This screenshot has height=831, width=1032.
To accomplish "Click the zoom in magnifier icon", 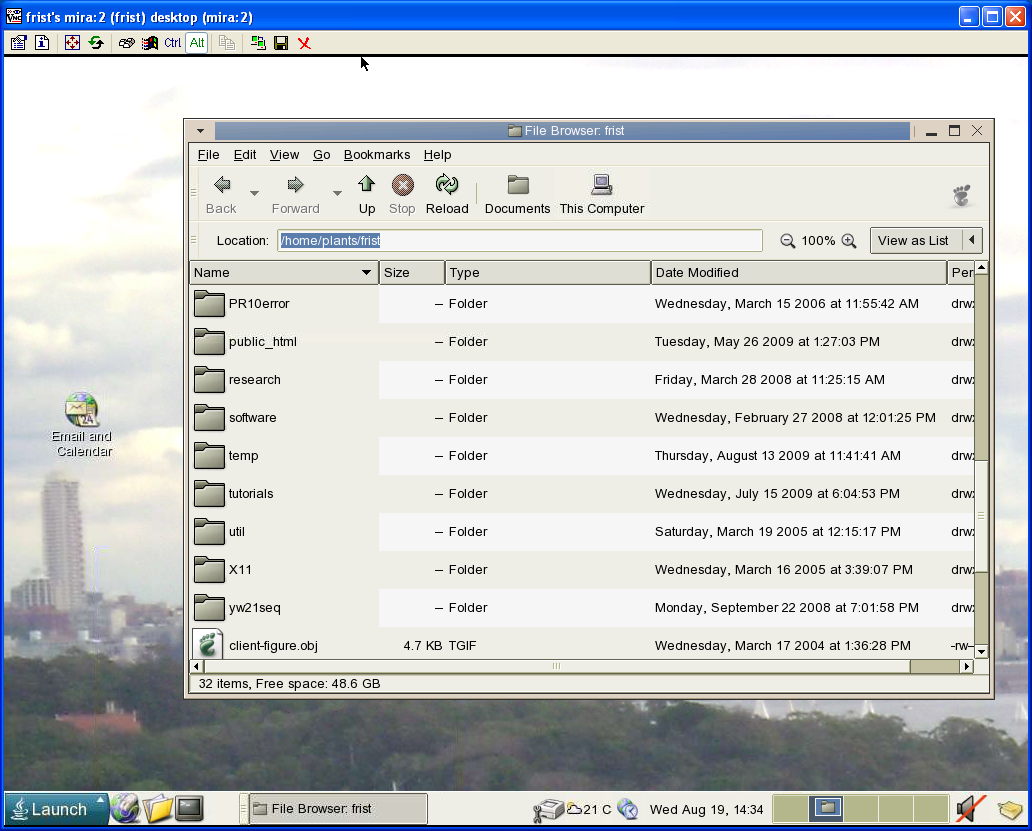I will click(849, 241).
